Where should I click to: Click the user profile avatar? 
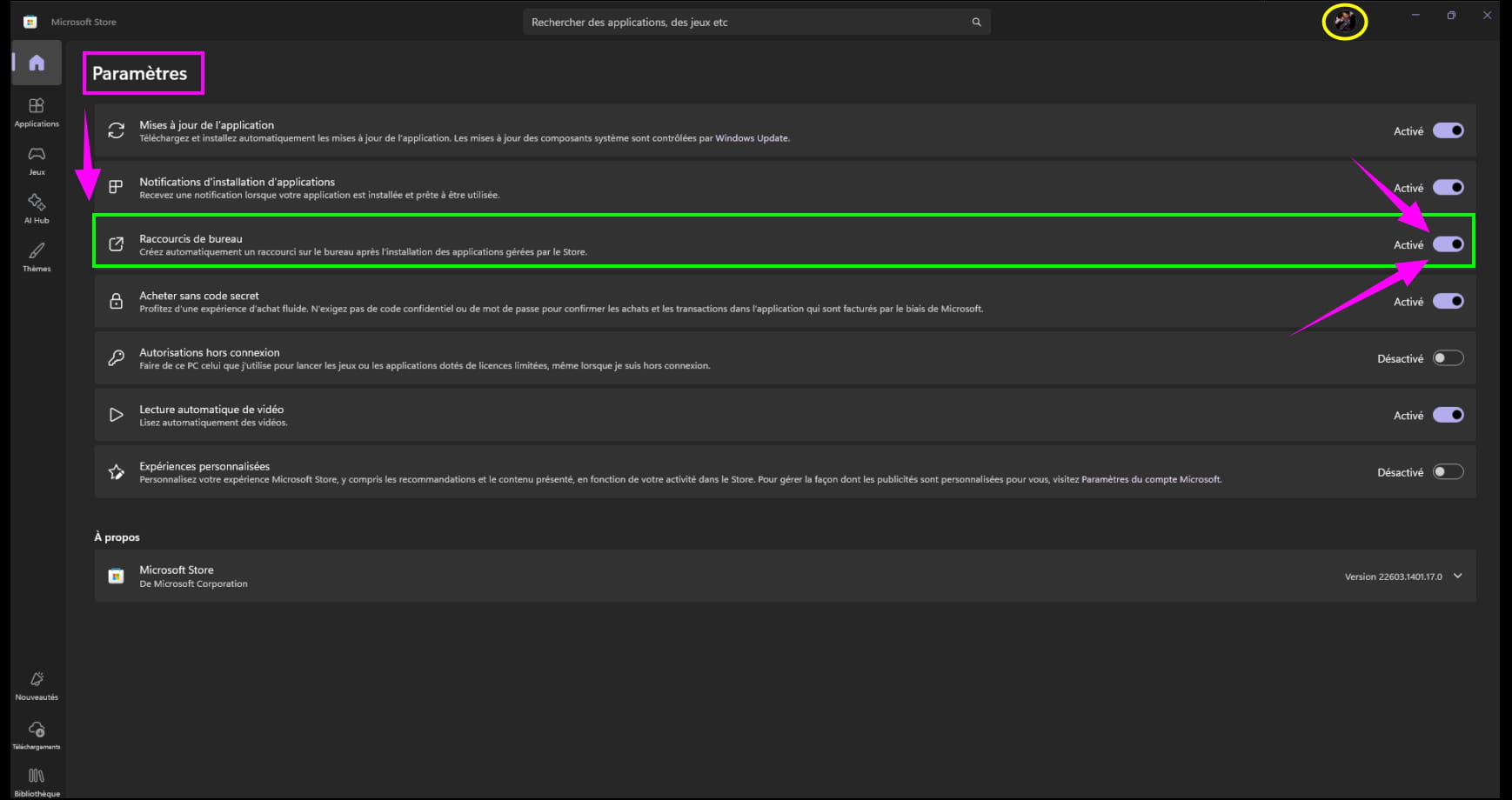point(1345,21)
